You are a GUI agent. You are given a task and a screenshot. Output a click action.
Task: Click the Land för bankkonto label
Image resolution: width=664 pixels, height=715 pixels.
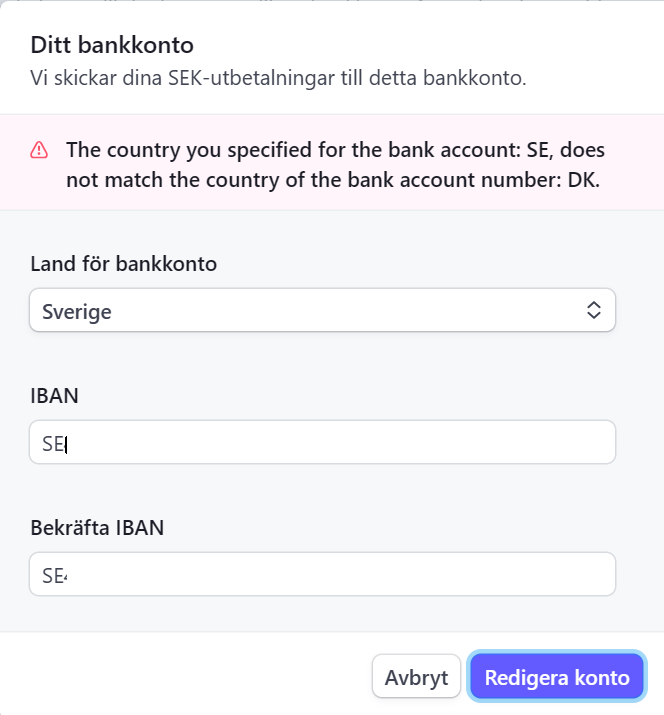point(124,264)
